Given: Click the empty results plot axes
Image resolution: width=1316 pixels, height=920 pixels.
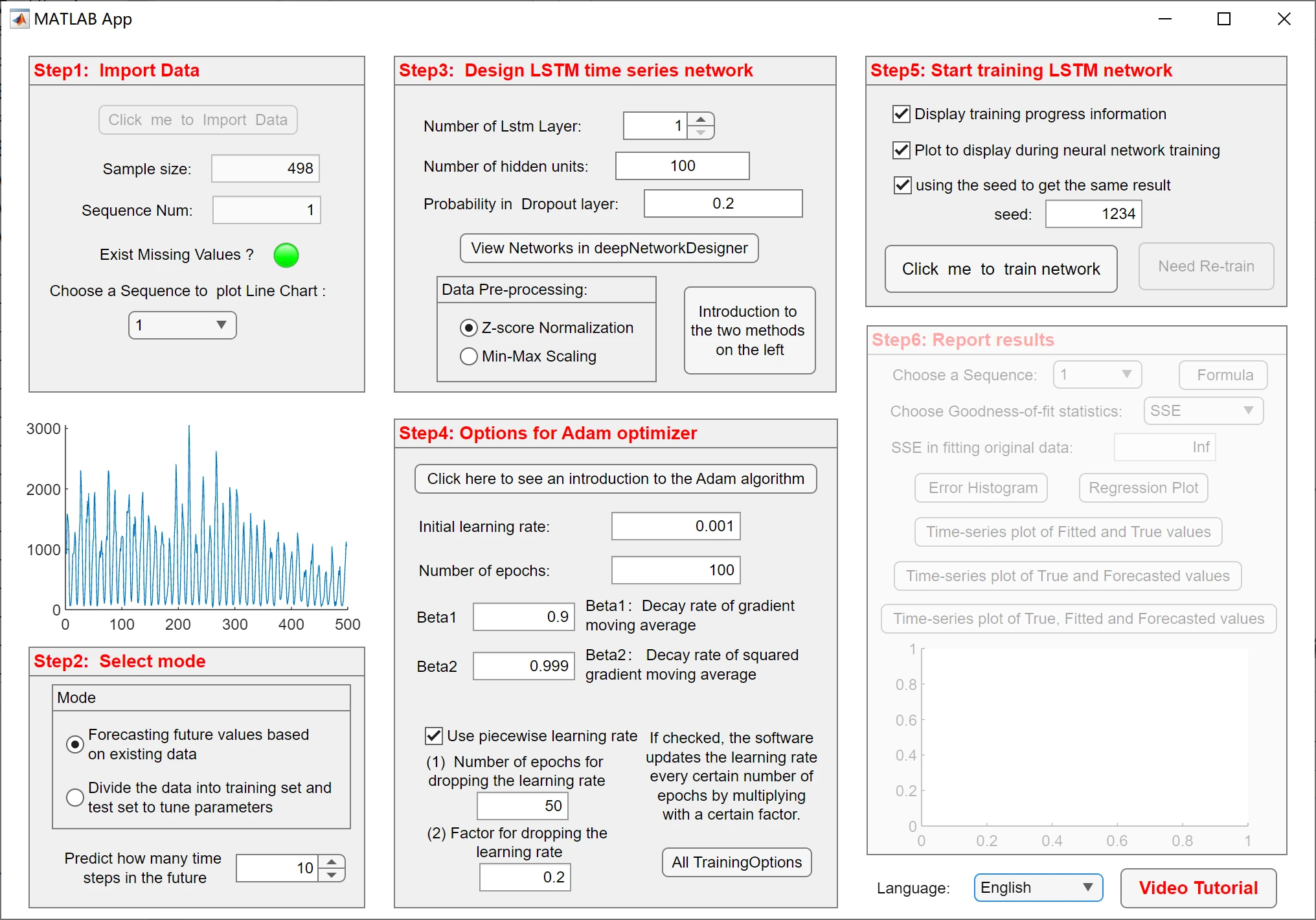Looking at the screenshot, I should pos(1085,737).
